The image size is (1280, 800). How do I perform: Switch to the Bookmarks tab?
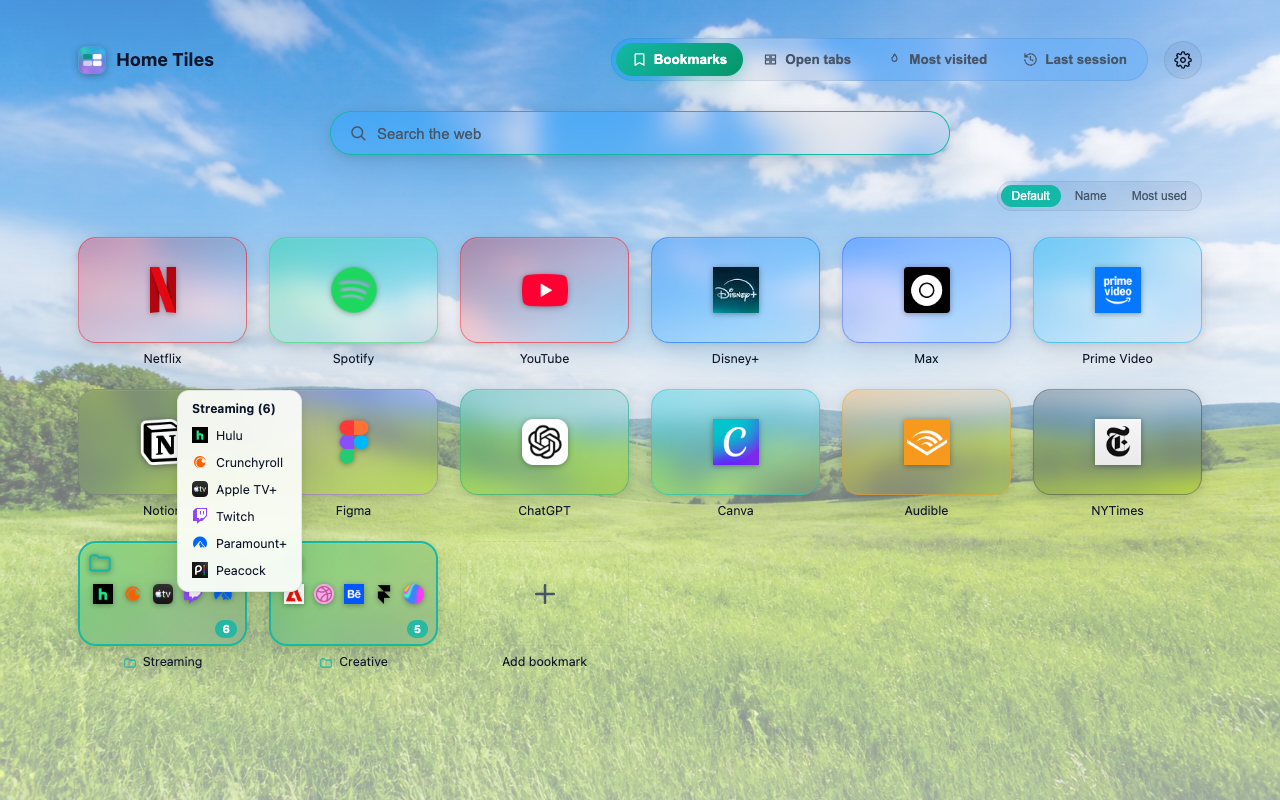click(x=679, y=60)
